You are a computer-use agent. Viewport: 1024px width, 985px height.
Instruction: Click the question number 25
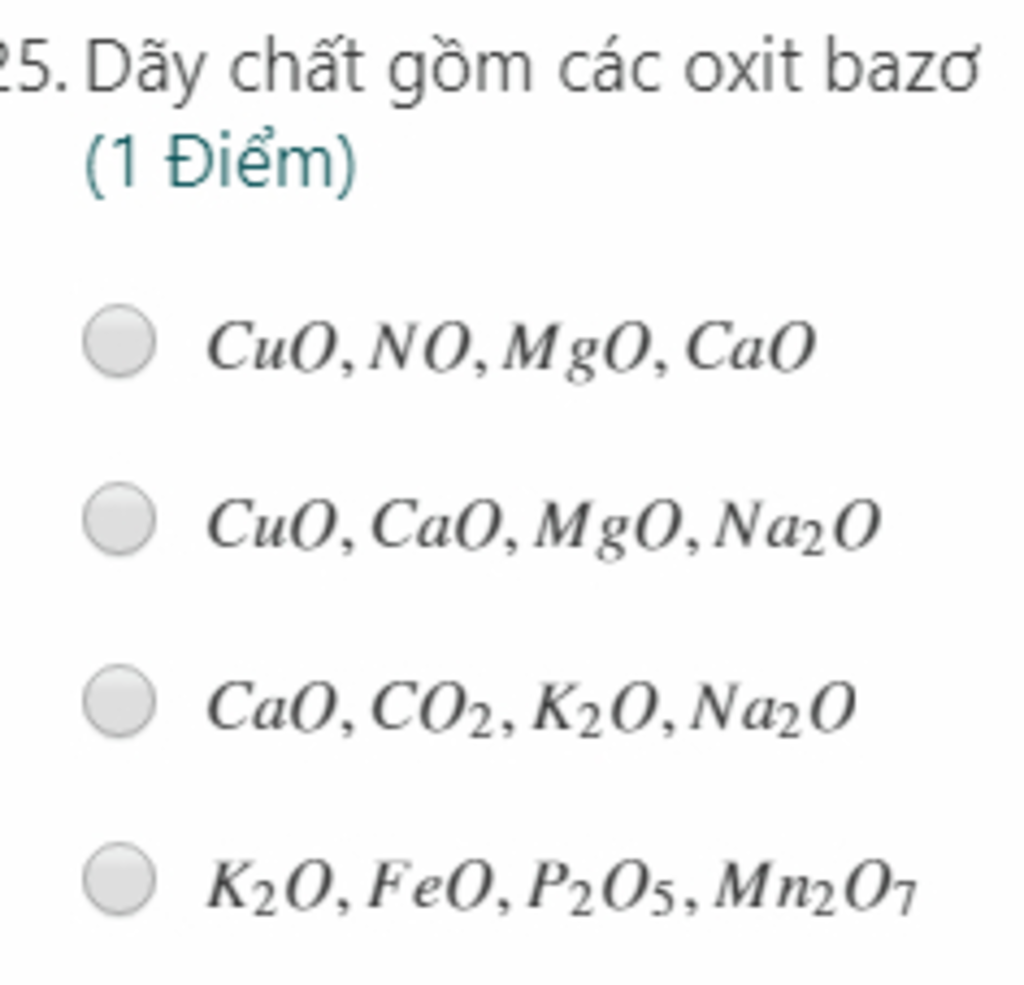point(33,67)
